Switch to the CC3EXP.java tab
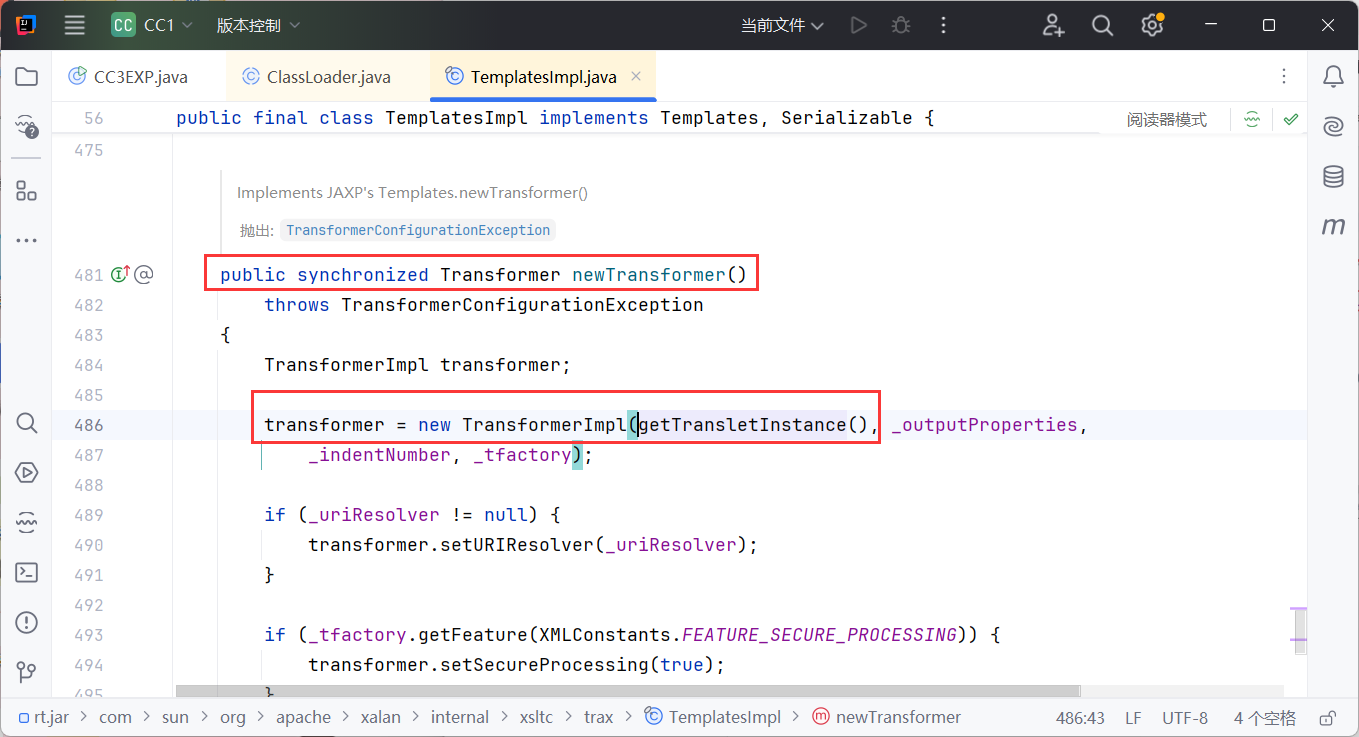Viewport: 1359px width, 737px height. tap(140, 77)
